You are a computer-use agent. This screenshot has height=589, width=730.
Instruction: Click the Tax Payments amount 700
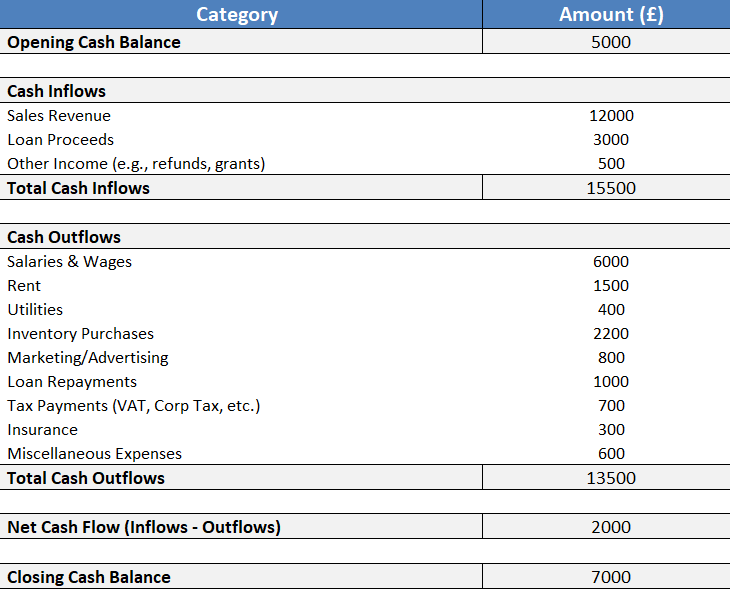pyautogui.click(x=611, y=406)
